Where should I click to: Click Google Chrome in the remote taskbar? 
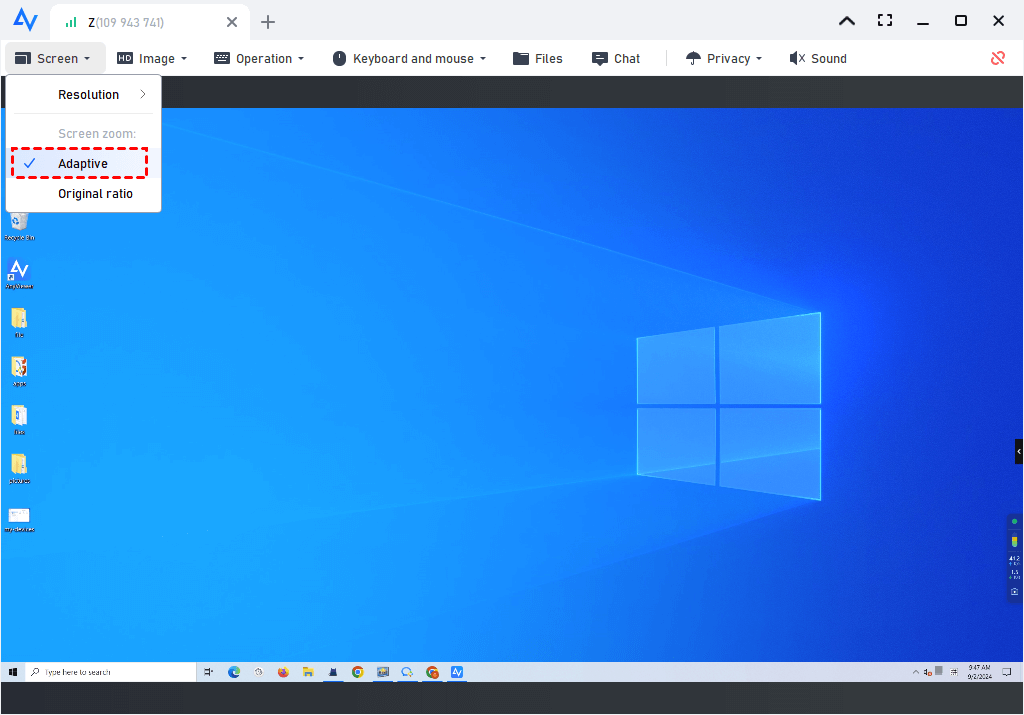click(x=357, y=672)
